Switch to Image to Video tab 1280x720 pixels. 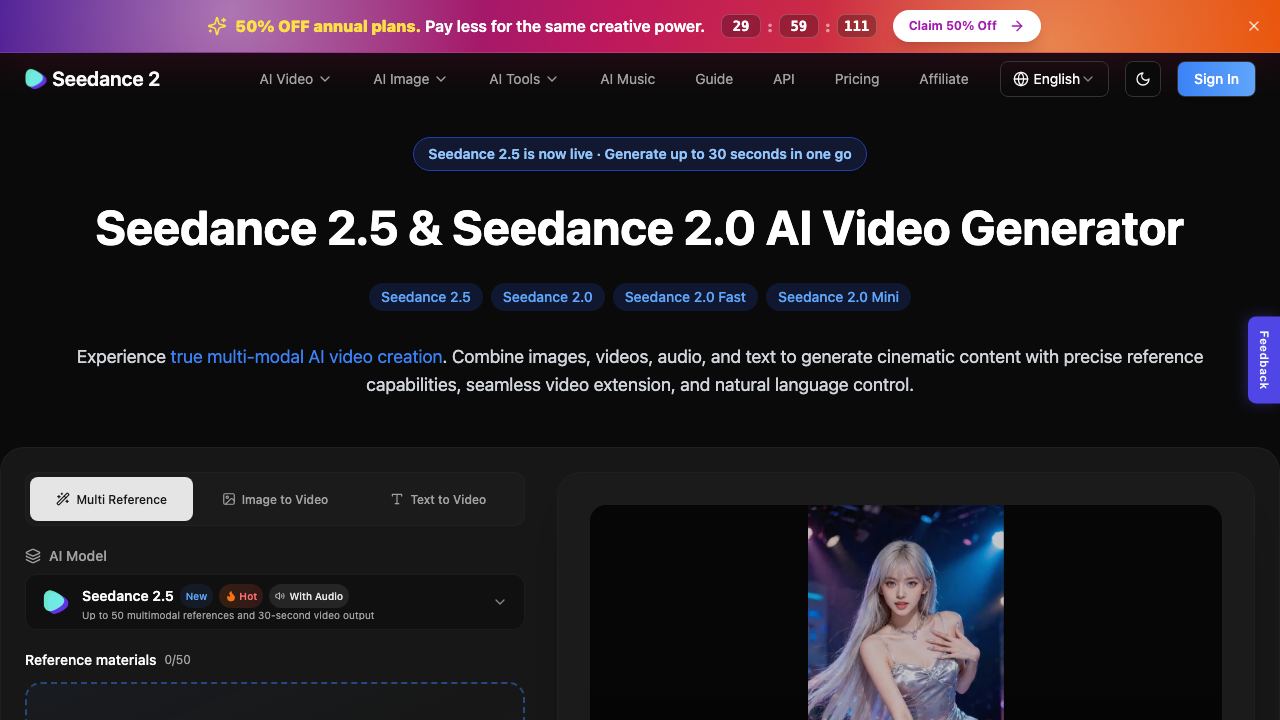pos(275,499)
